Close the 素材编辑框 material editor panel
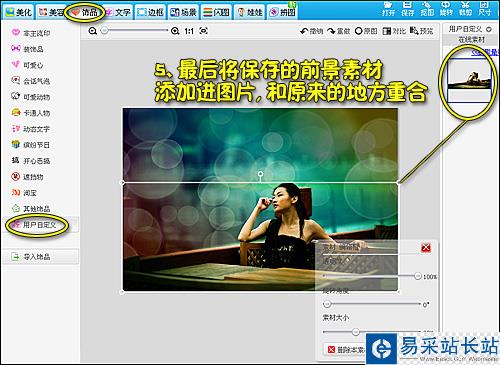Viewport: 500px width, 365px height. 426,248
